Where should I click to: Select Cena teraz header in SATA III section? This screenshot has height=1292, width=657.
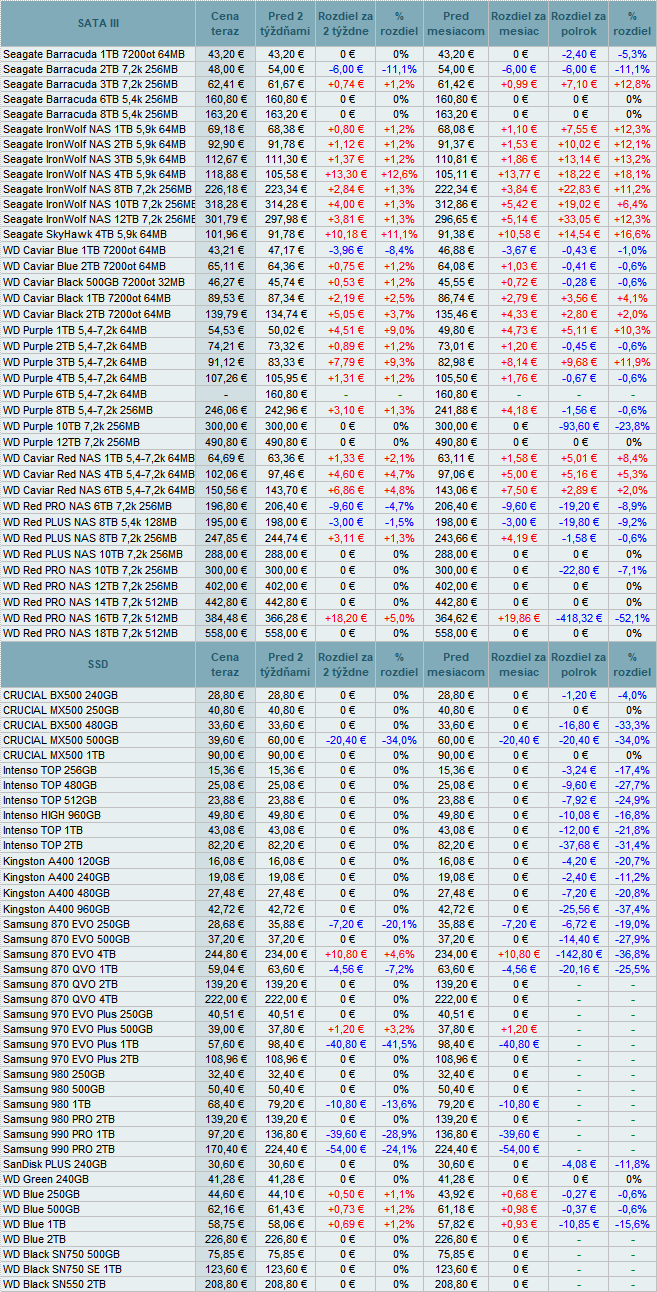(225, 24)
